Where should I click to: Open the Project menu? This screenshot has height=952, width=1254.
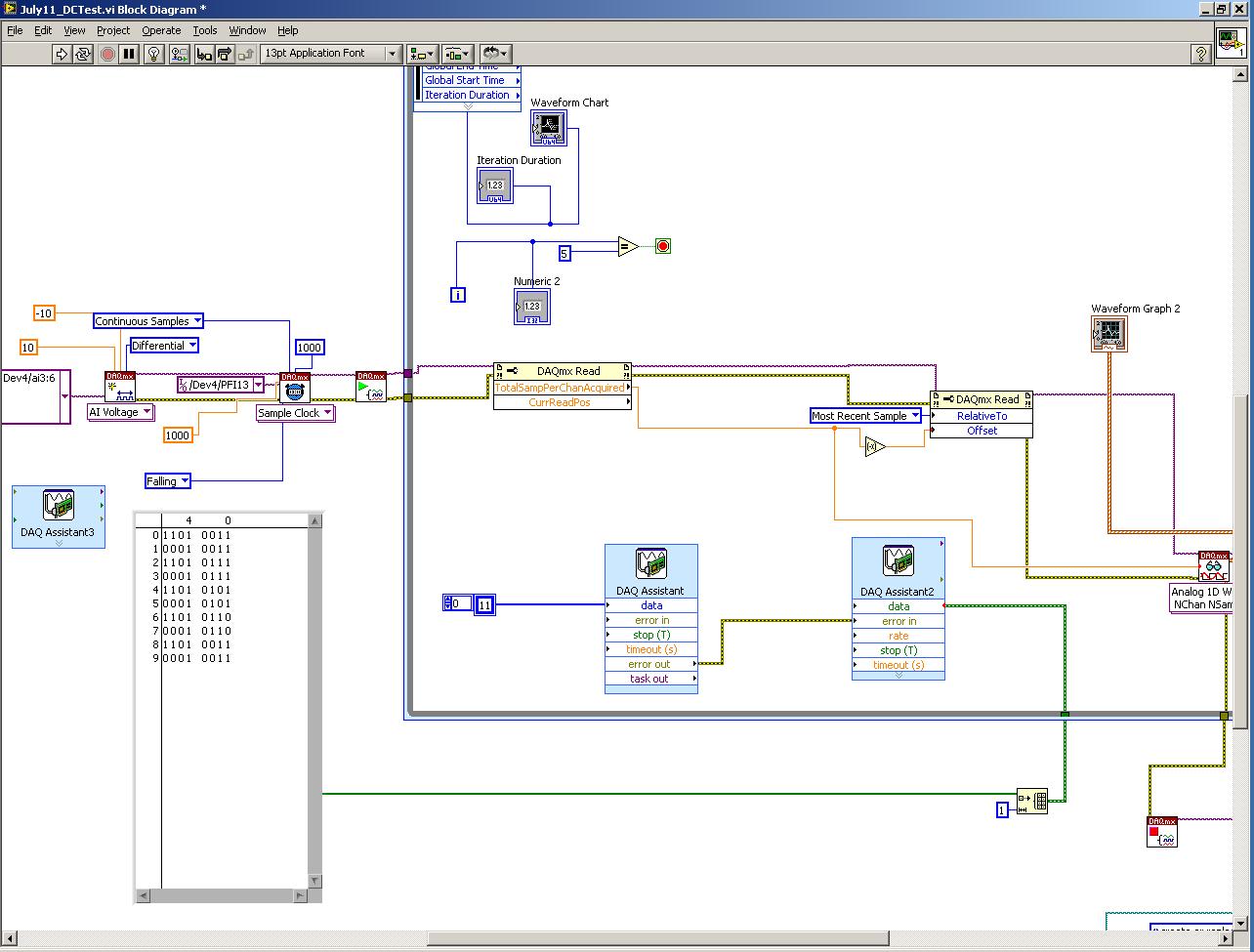[113, 30]
